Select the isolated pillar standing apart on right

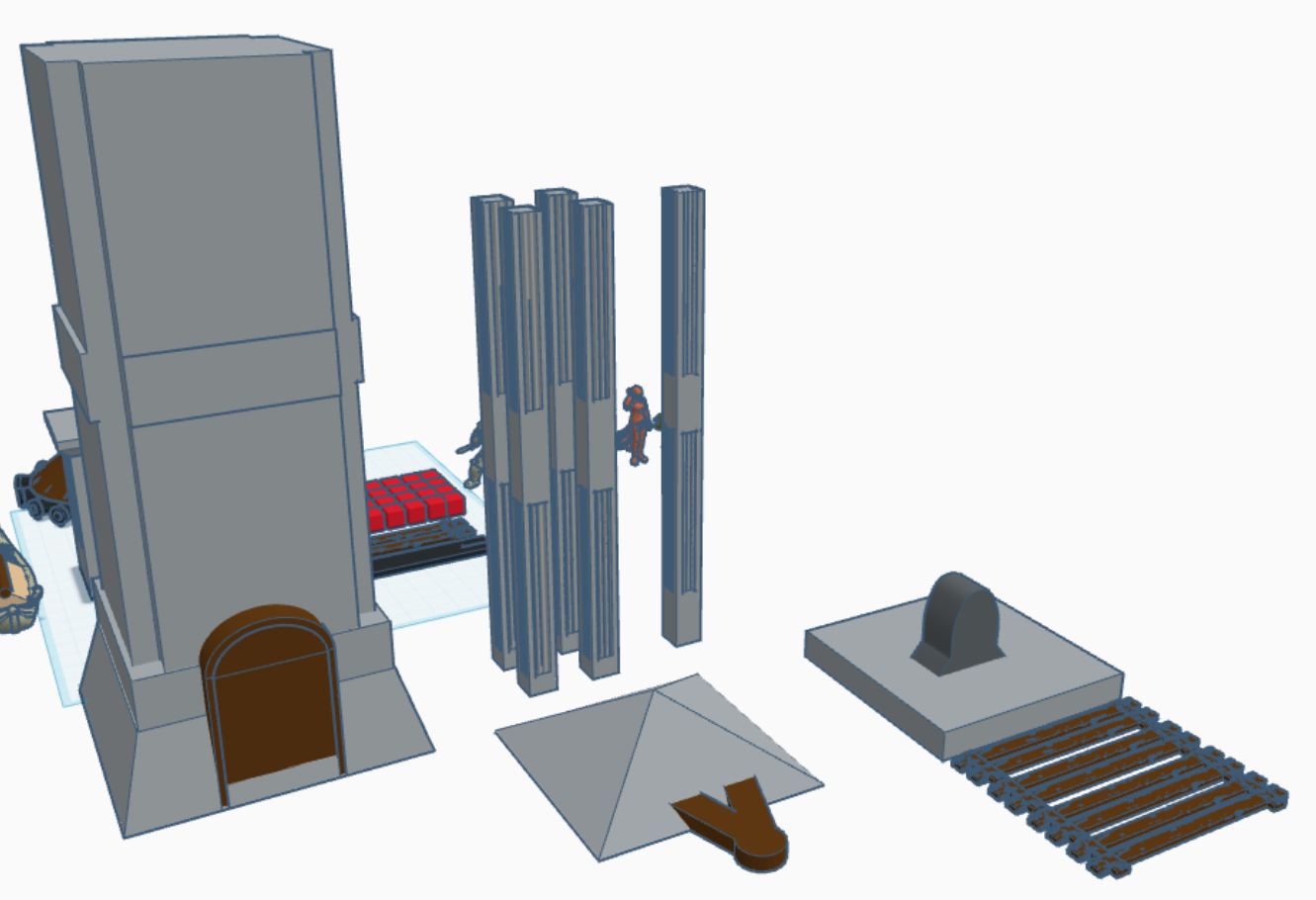coord(682,415)
